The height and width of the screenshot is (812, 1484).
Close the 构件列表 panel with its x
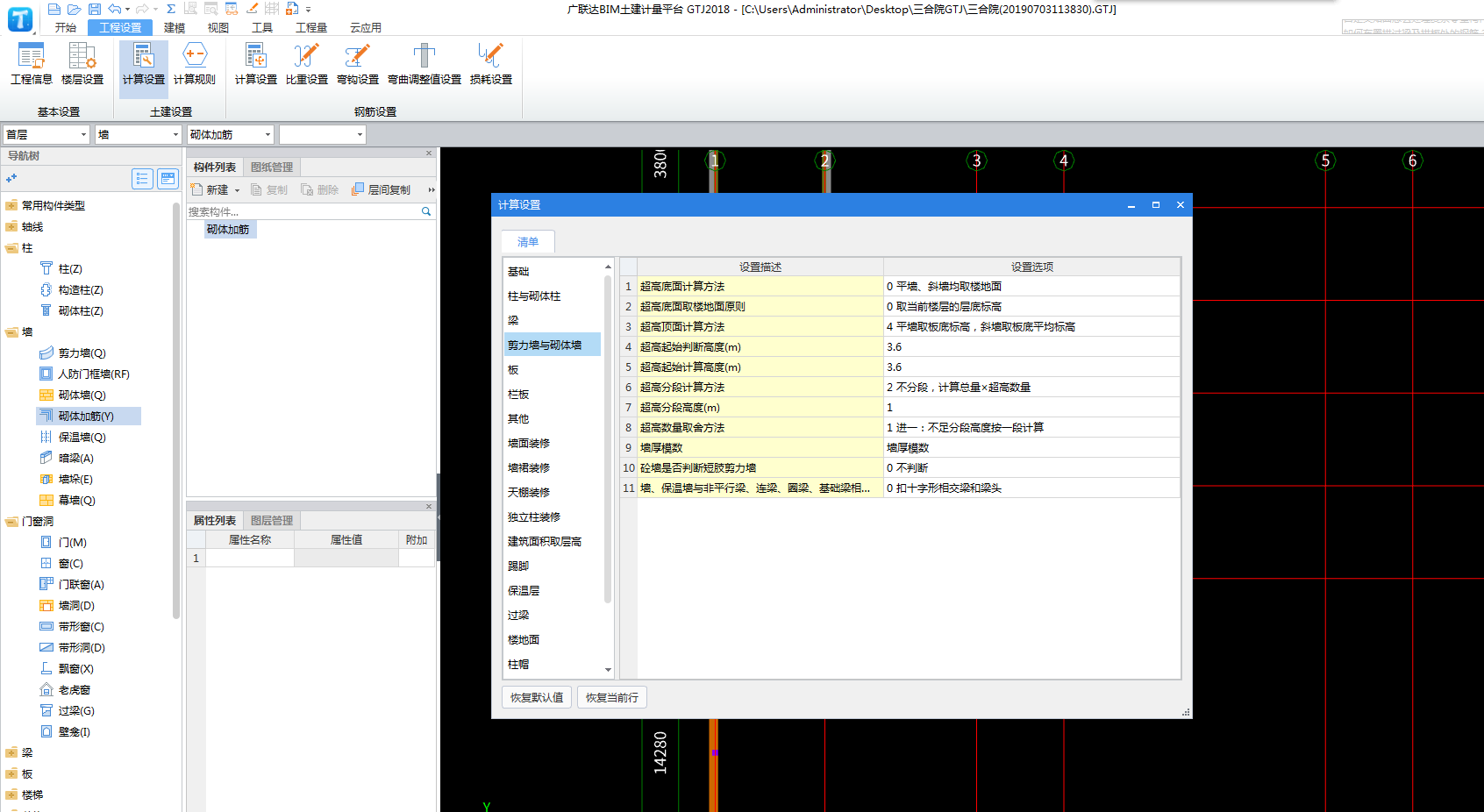tap(429, 153)
